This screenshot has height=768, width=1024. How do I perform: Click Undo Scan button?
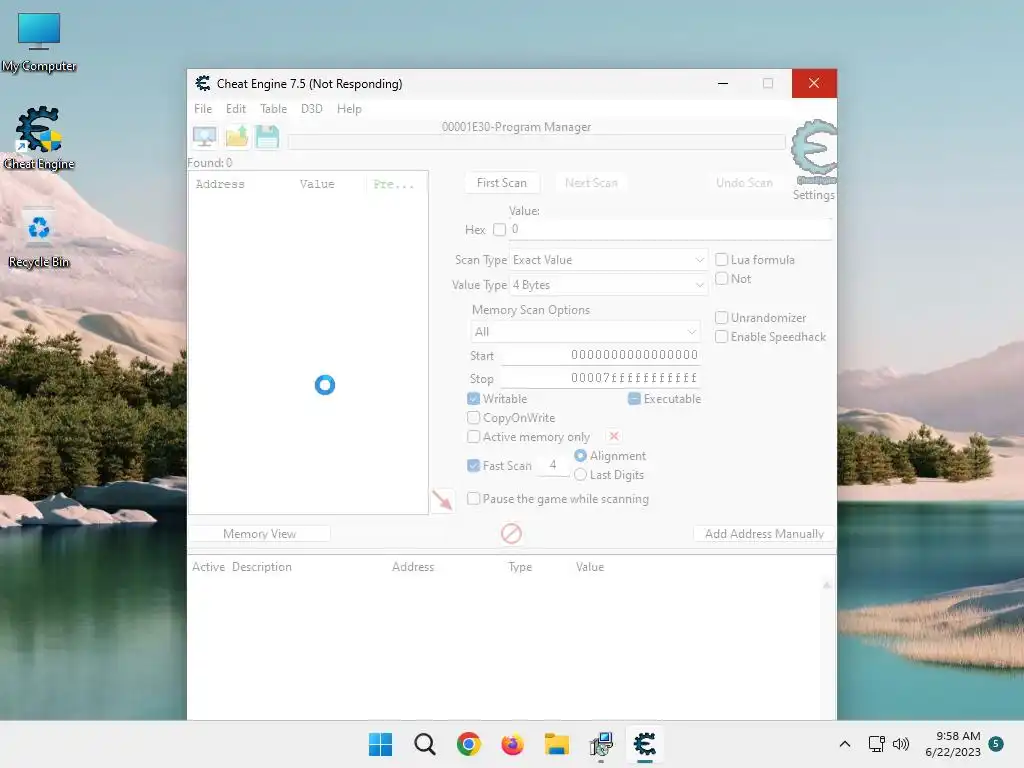tap(744, 183)
